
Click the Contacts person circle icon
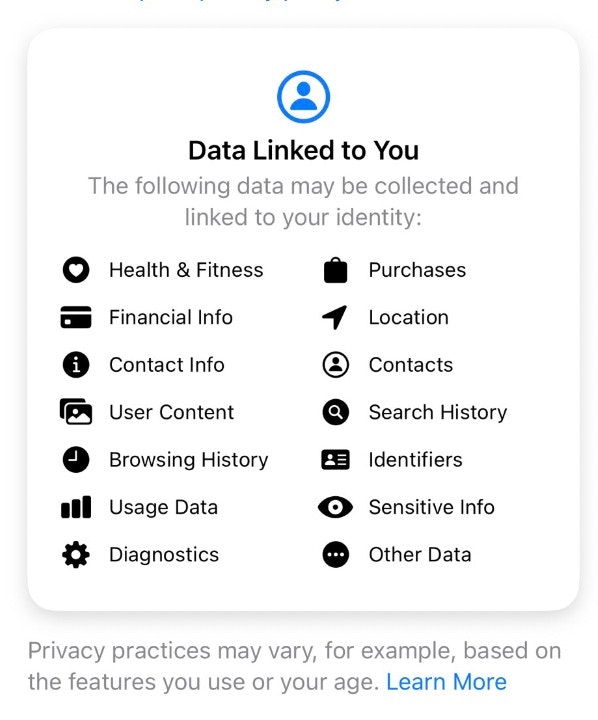click(x=336, y=365)
